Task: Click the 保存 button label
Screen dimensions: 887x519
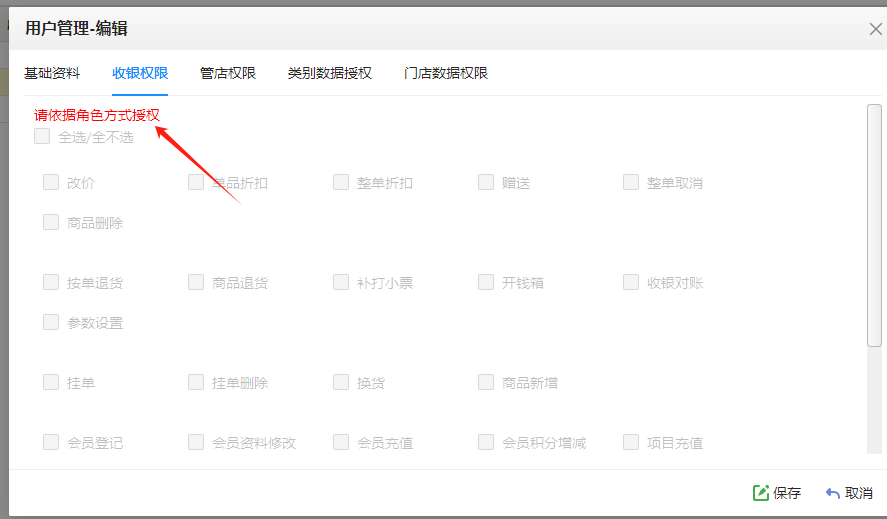Action: pyautogui.click(x=787, y=493)
